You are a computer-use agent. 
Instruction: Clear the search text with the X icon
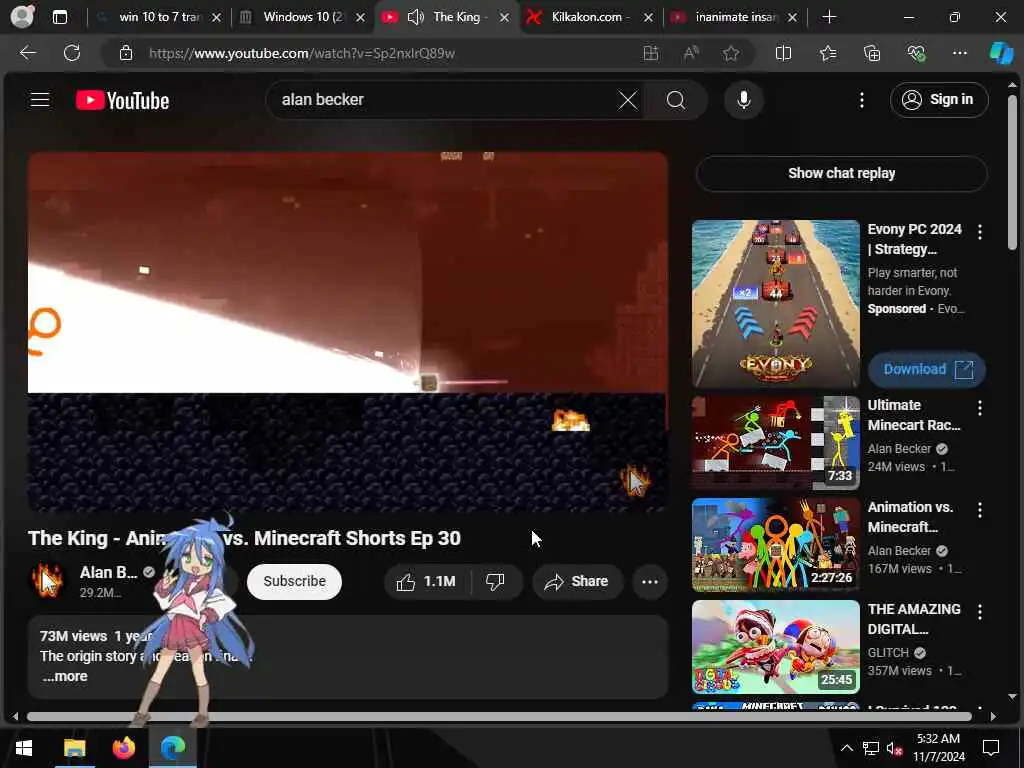[x=628, y=100]
